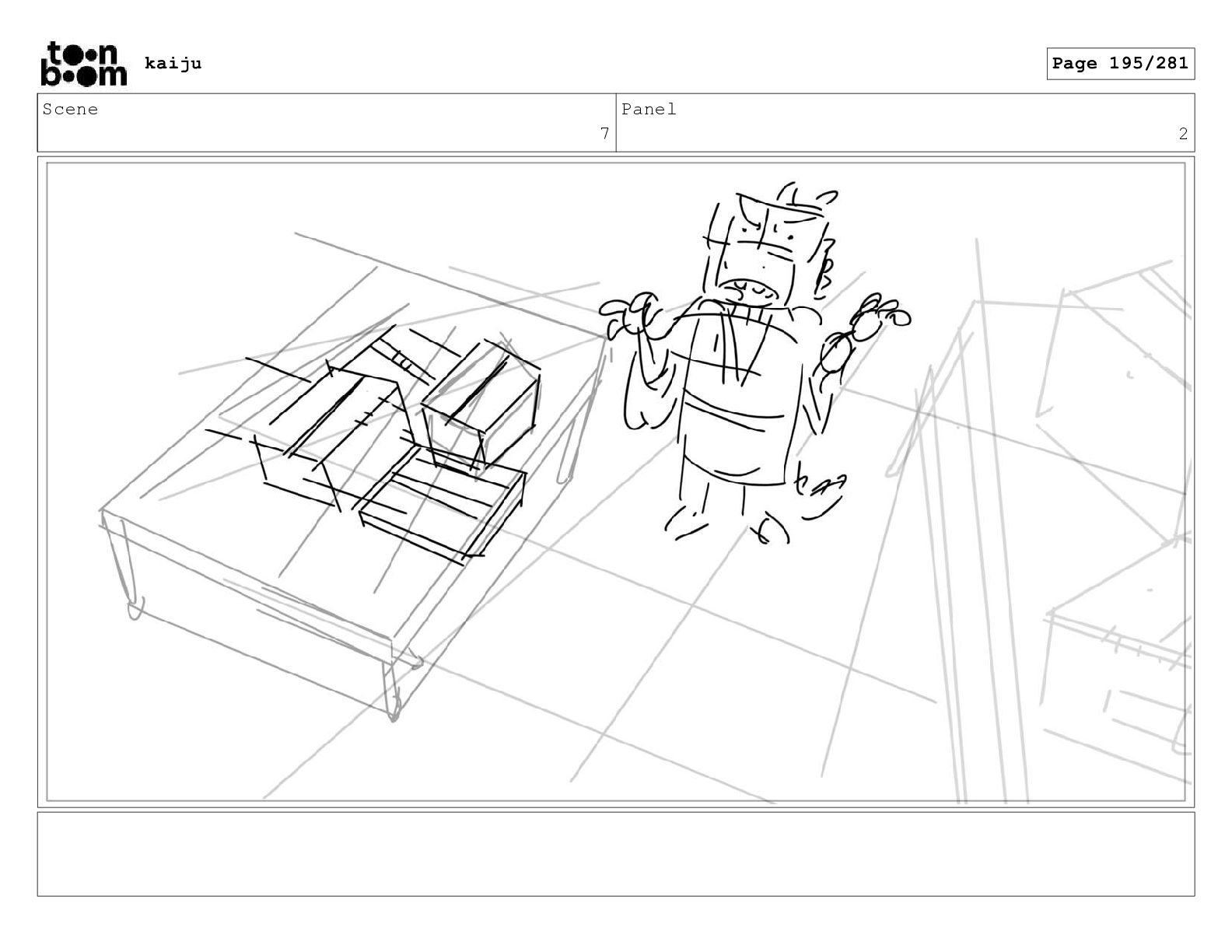1232x952 pixels.
Task: Click panel number 2
Action: click(x=1183, y=134)
